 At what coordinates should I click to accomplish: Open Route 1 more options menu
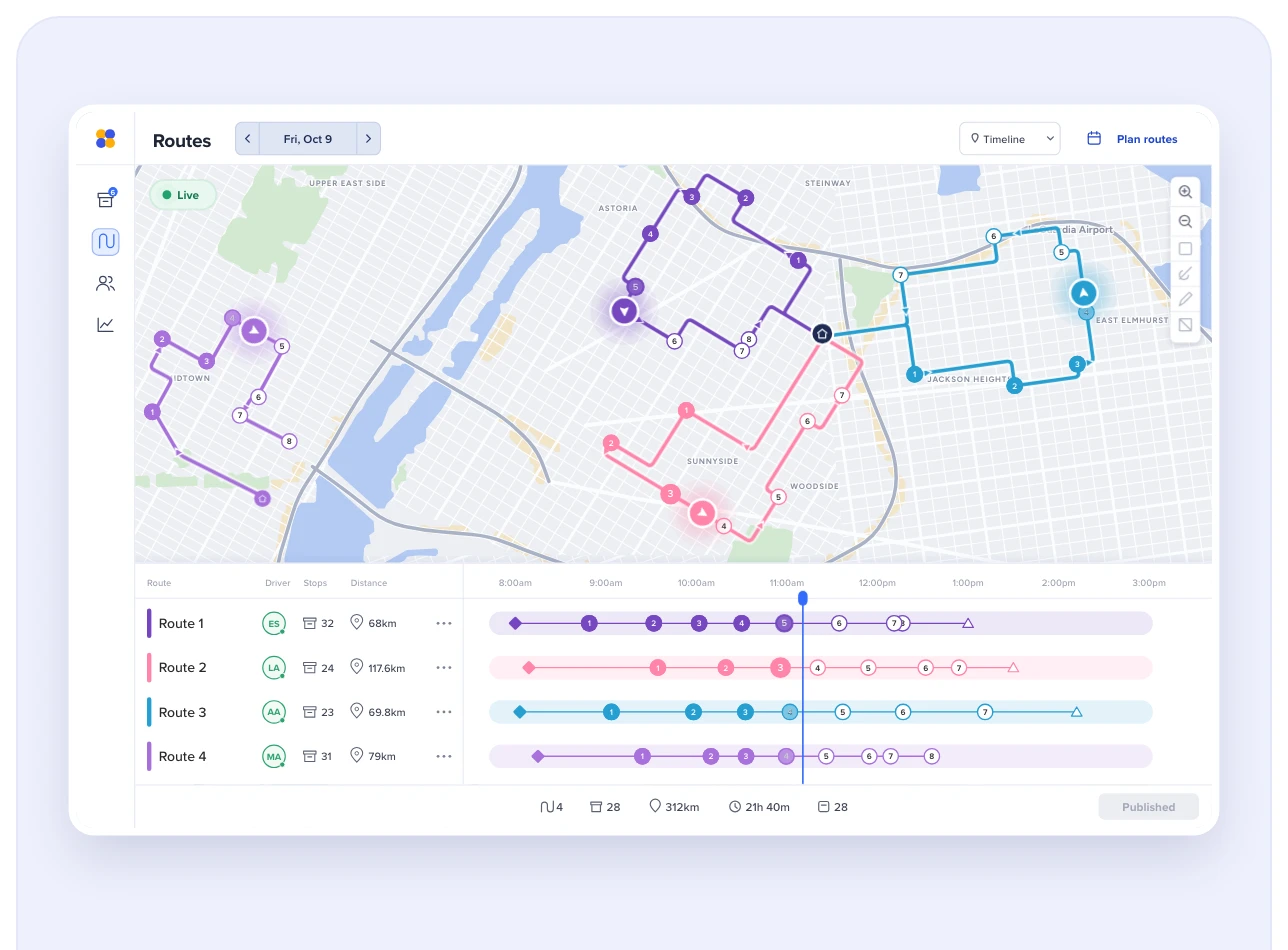(x=444, y=623)
